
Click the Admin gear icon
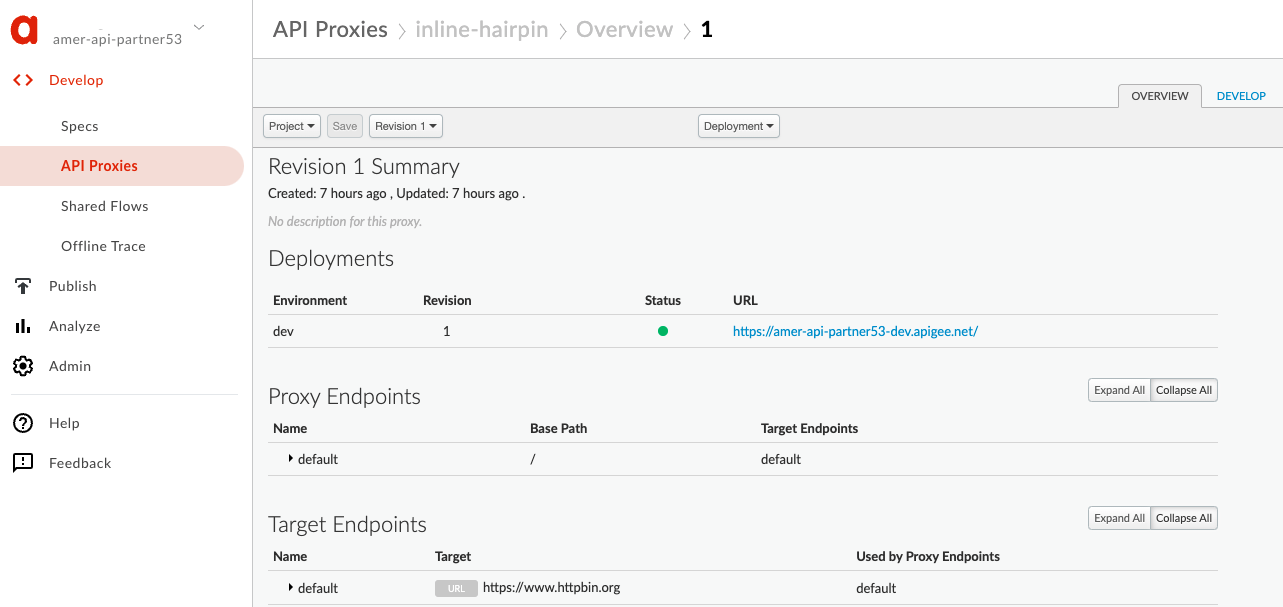tap(23, 366)
